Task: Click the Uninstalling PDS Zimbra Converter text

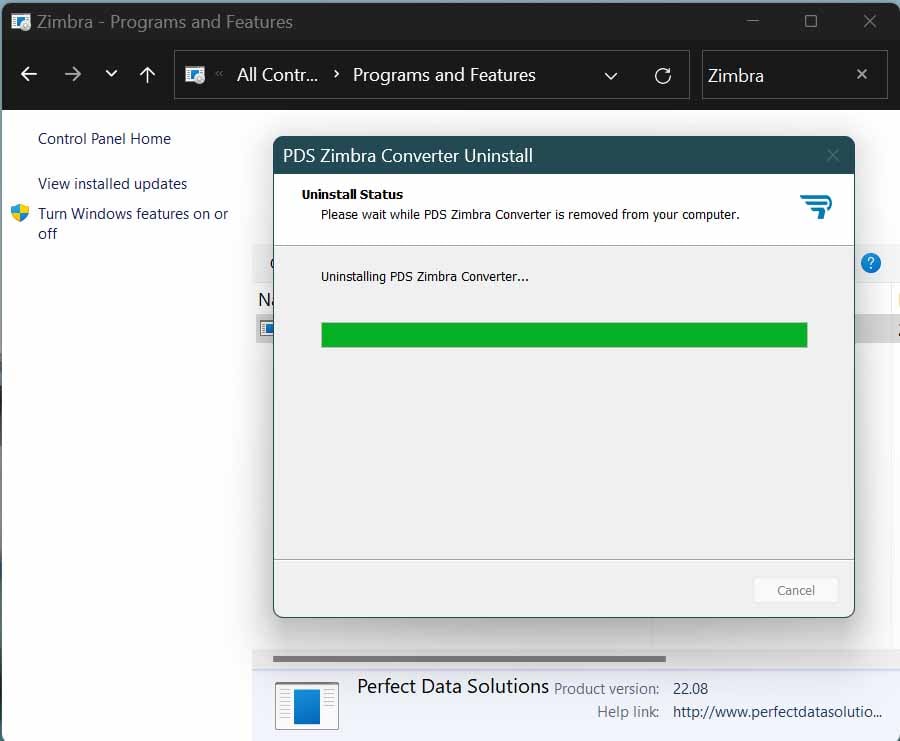Action: (x=425, y=277)
